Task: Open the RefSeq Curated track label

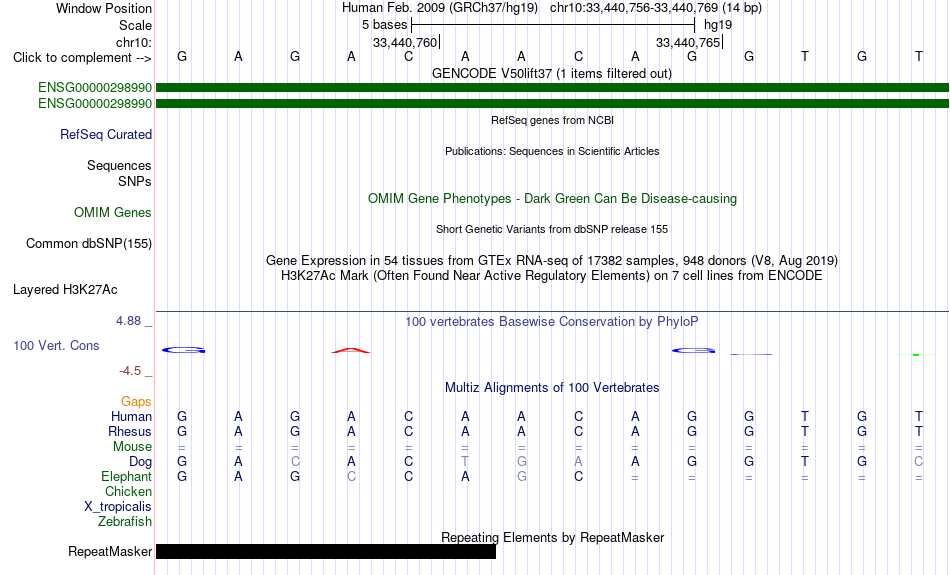Action: click(x=106, y=135)
